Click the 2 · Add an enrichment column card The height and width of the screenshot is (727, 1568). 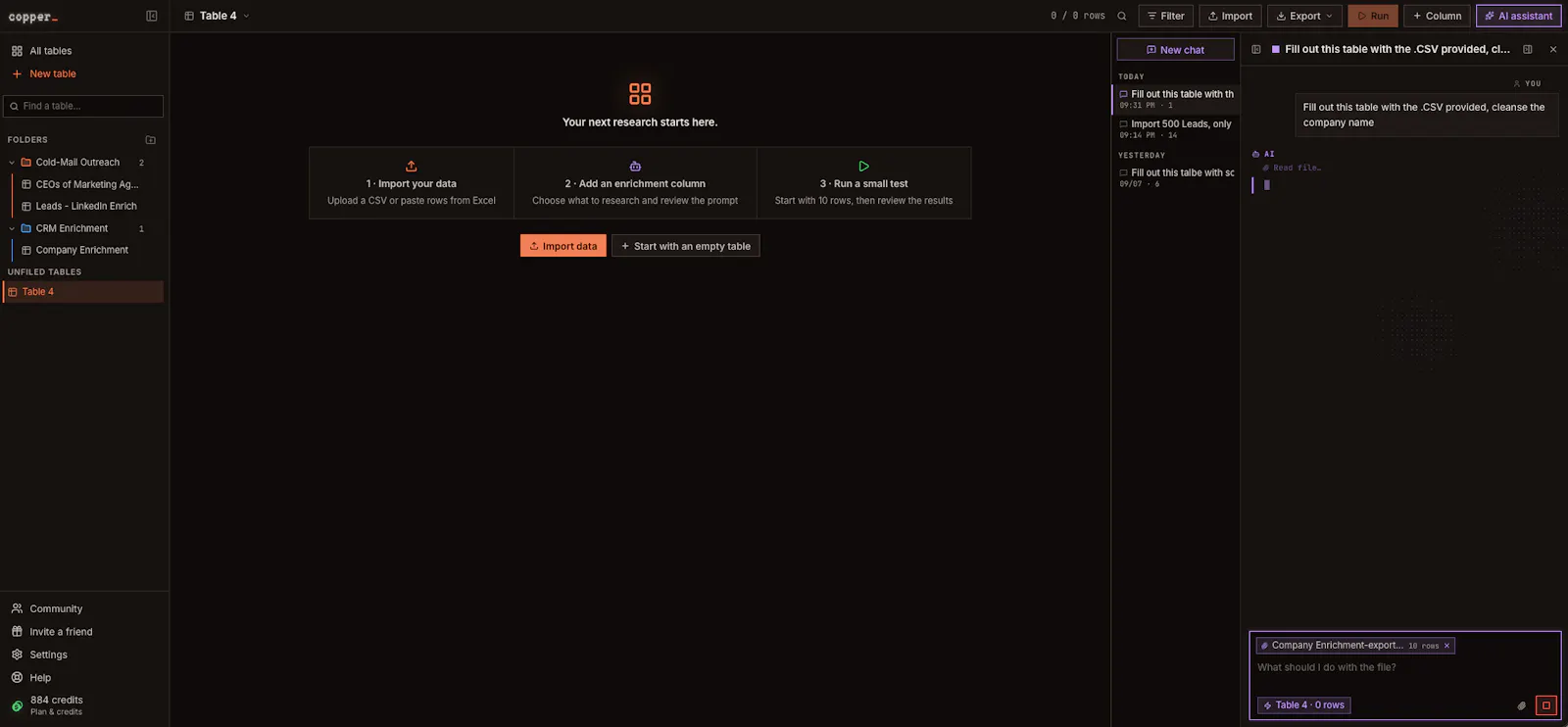pos(635,183)
